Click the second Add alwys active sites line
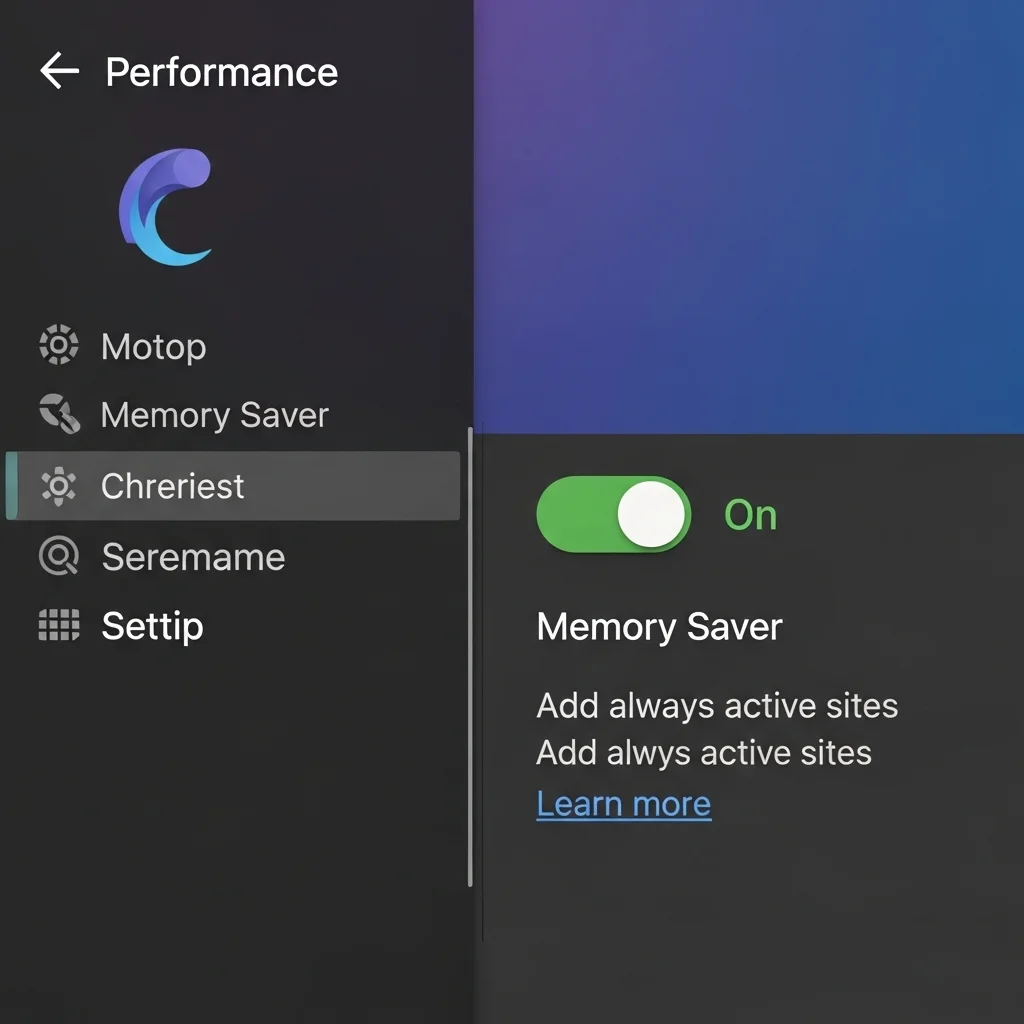Screen dimensions: 1024x1024 [x=704, y=752]
